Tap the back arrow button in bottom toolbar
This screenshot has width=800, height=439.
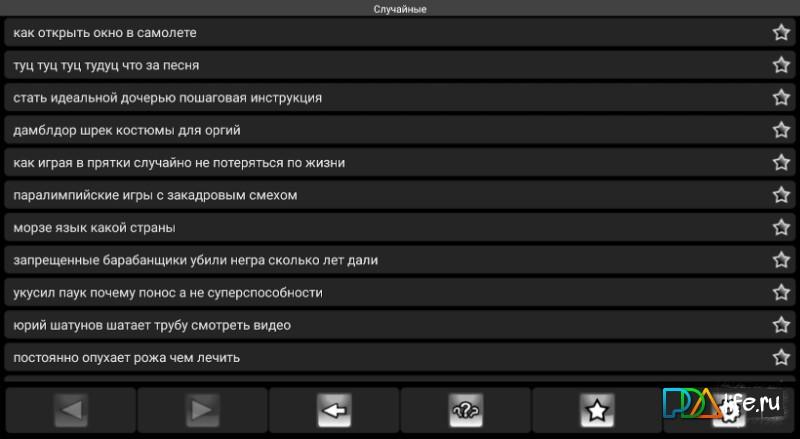(x=334, y=410)
